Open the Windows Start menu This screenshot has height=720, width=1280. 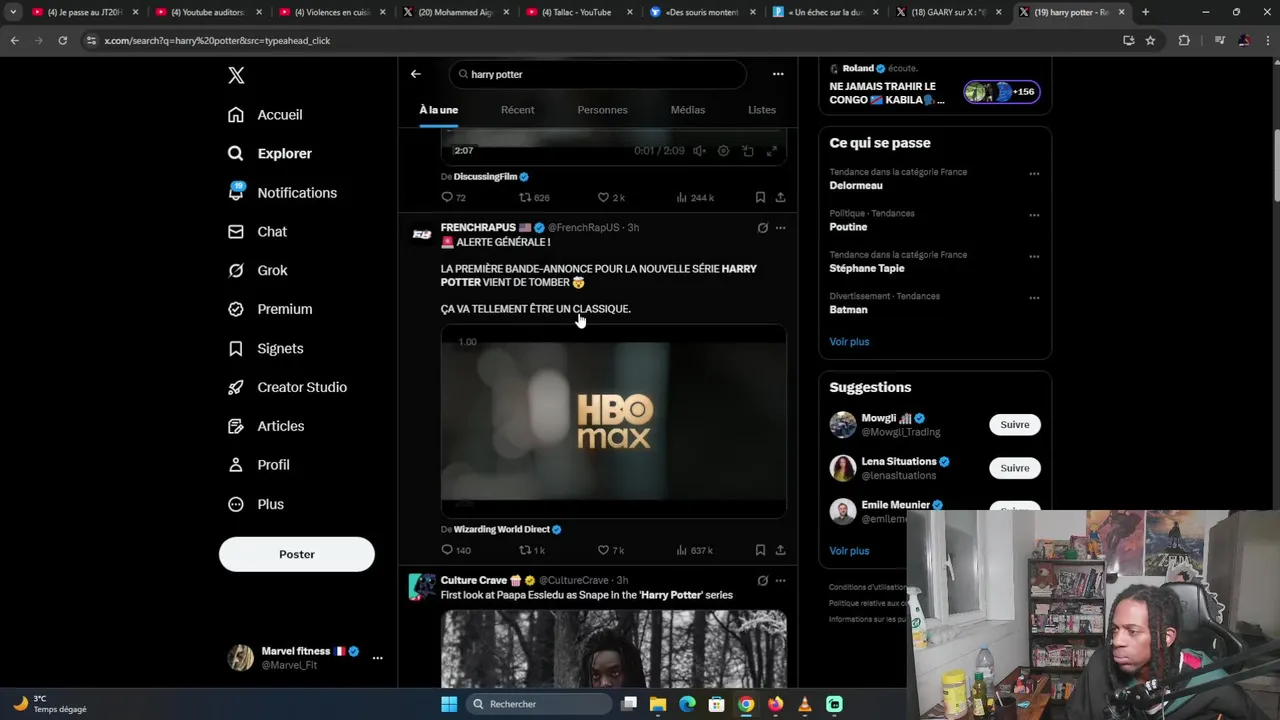point(449,704)
